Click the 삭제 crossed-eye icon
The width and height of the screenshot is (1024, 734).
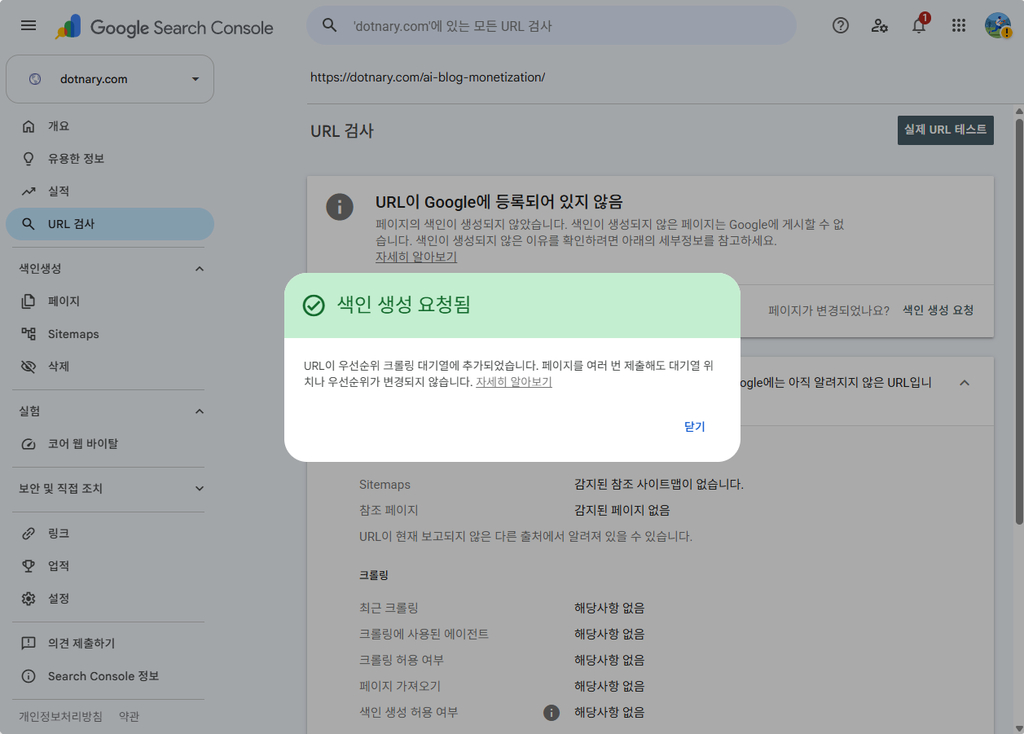[28, 366]
